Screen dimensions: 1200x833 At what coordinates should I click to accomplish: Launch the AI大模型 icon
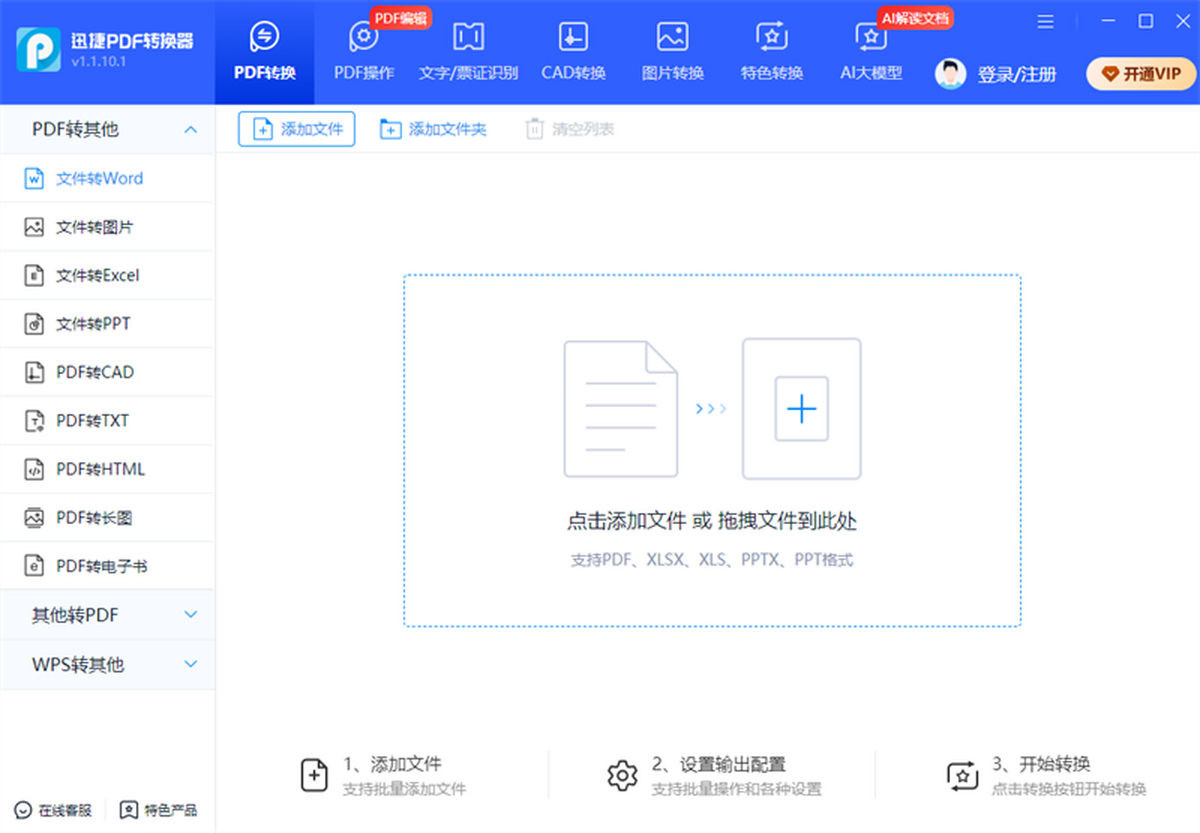[871, 38]
